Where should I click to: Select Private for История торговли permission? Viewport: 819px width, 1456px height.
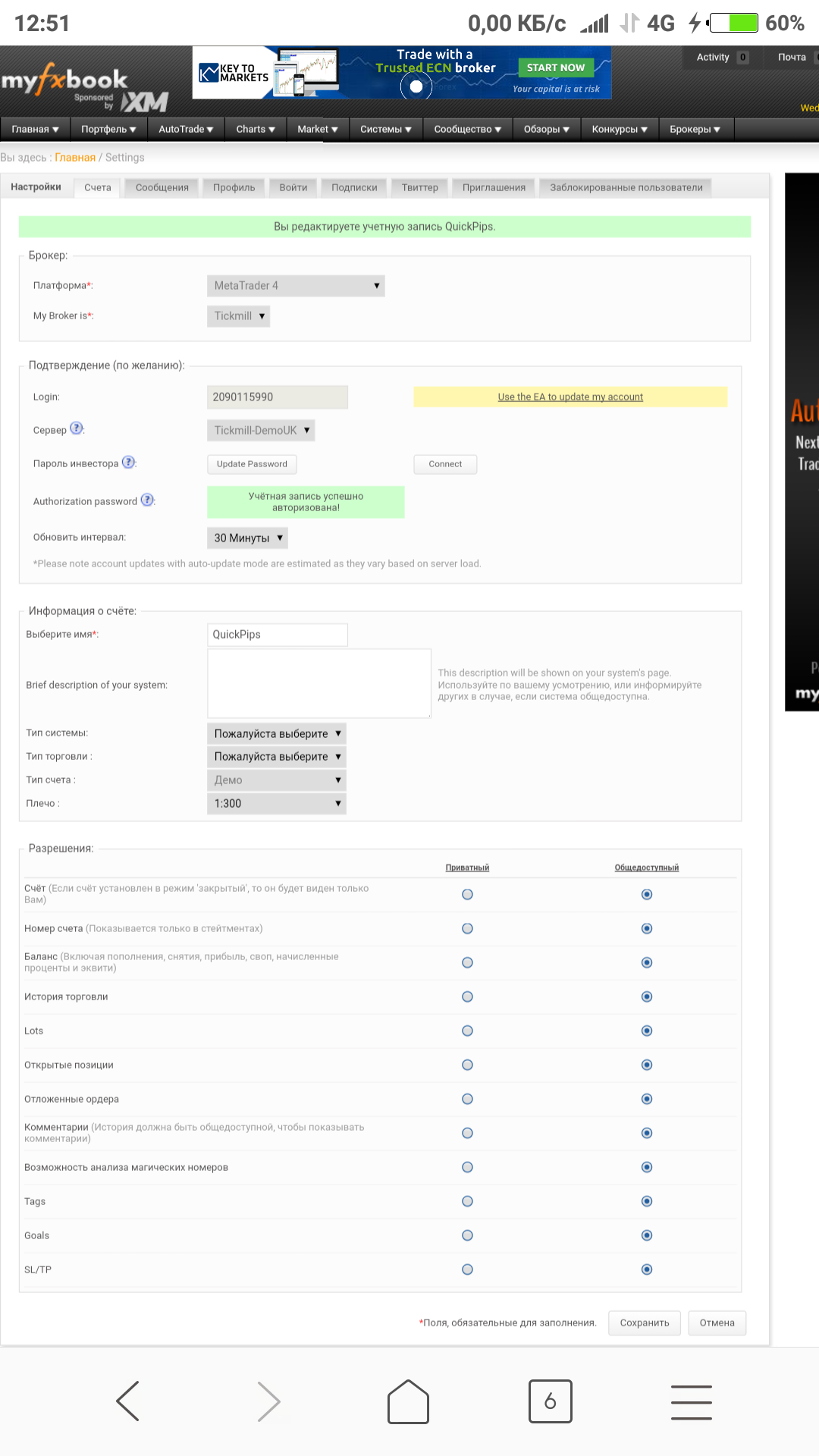point(467,996)
